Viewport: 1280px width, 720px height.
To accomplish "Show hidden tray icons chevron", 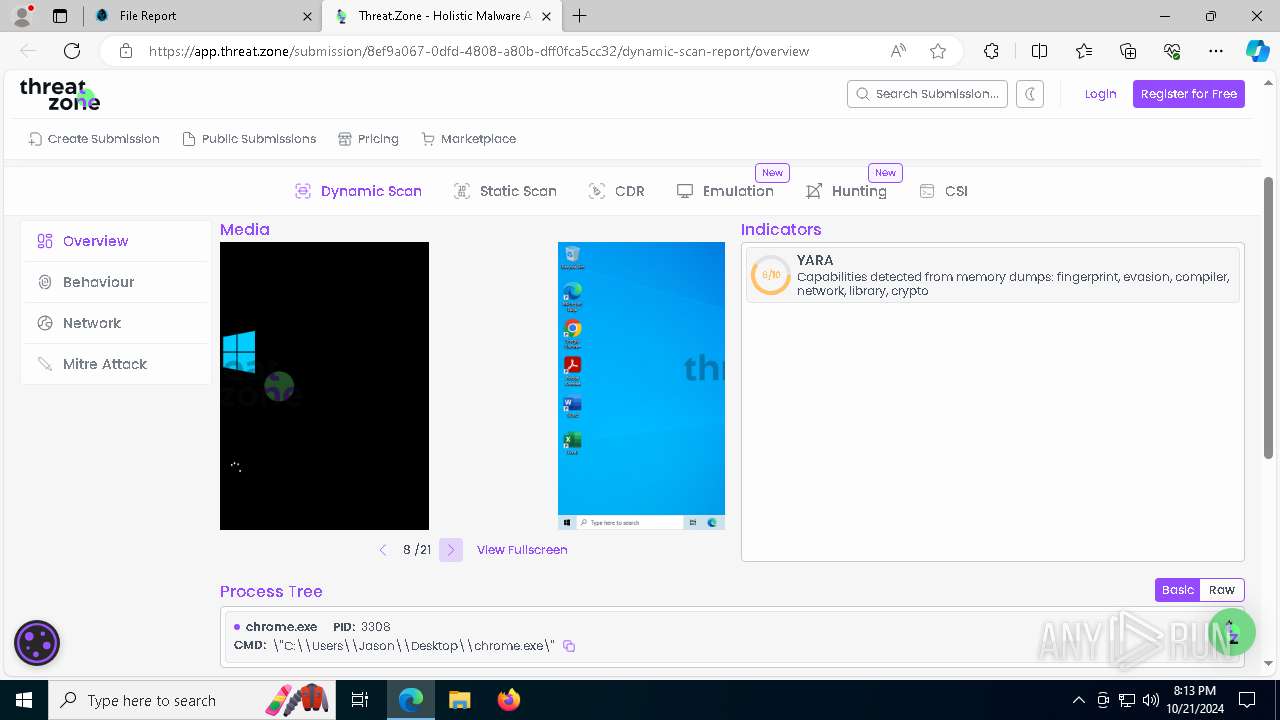I will point(1078,700).
